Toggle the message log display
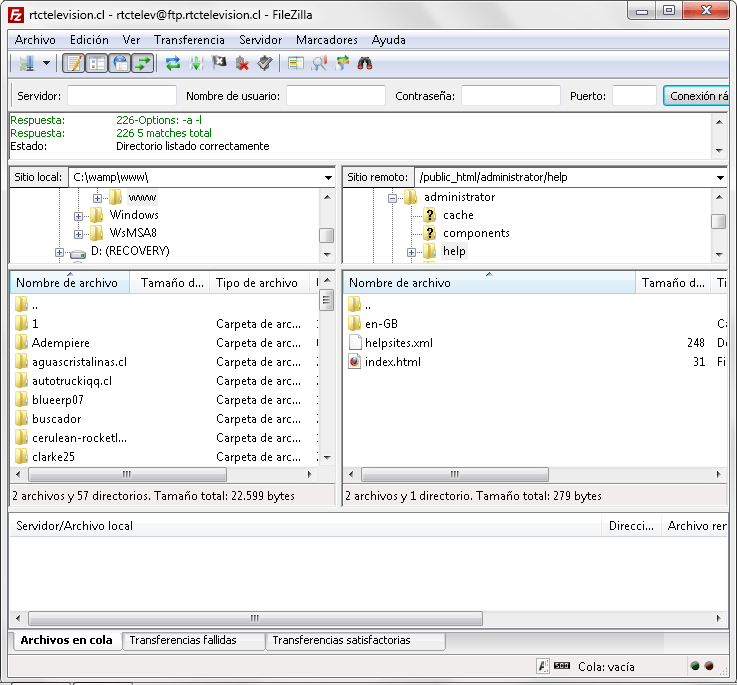 click(73, 63)
